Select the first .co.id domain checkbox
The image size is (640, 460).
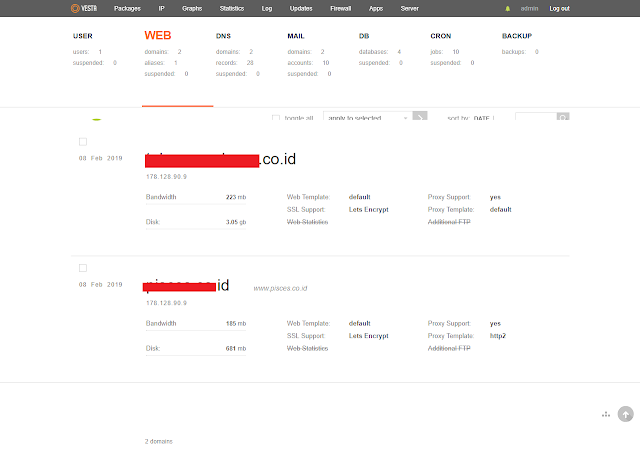click(x=83, y=142)
